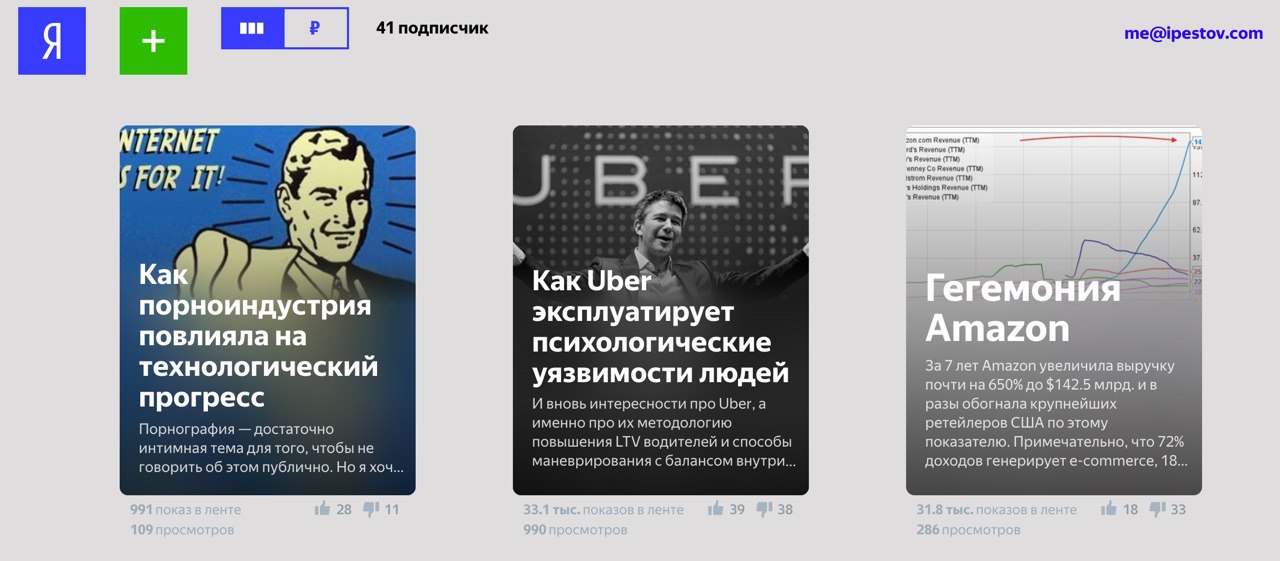
Task: Click the 41 подписчик subscriber count
Action: 432,28
